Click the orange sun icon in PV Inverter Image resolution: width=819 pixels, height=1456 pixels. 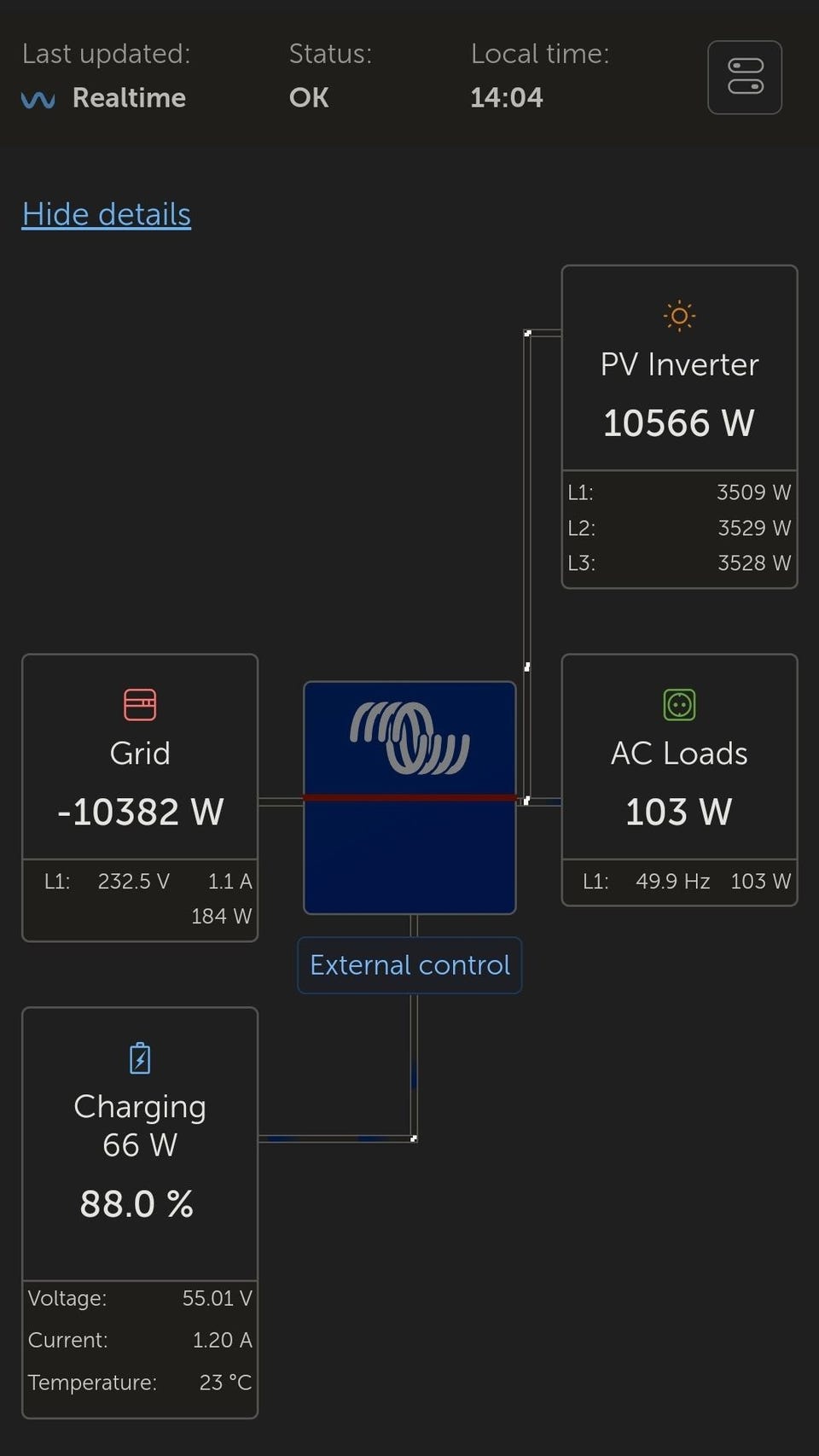(679, 316)
